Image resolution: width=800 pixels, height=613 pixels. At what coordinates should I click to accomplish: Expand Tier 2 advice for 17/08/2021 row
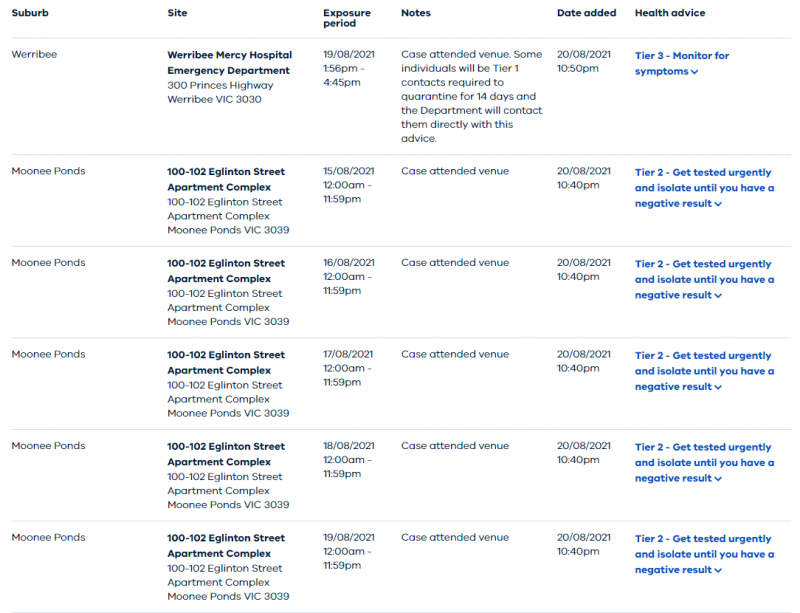pyautogui.click(x=704, y=371)
